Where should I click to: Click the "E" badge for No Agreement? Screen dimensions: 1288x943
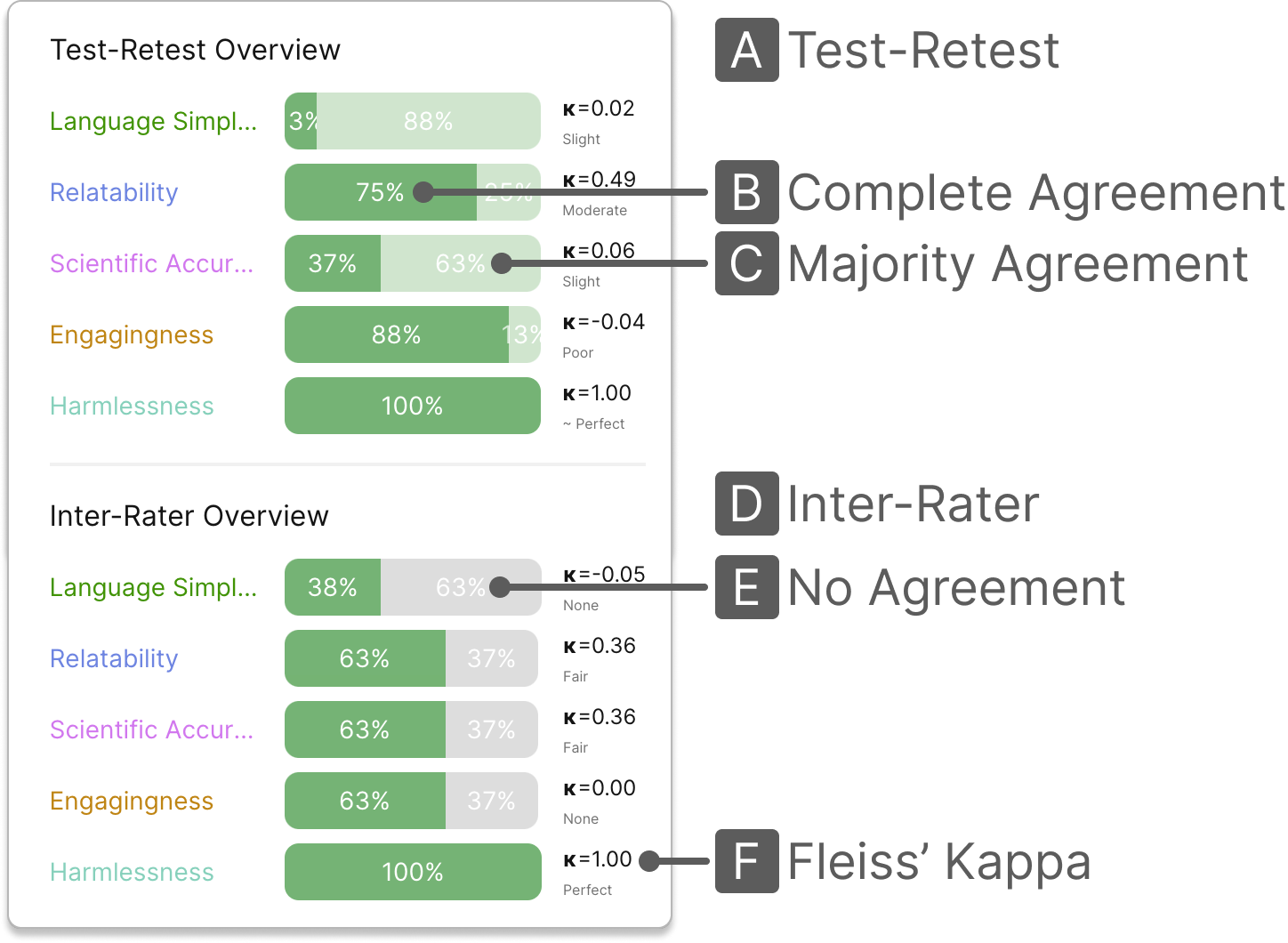point(746,587)
